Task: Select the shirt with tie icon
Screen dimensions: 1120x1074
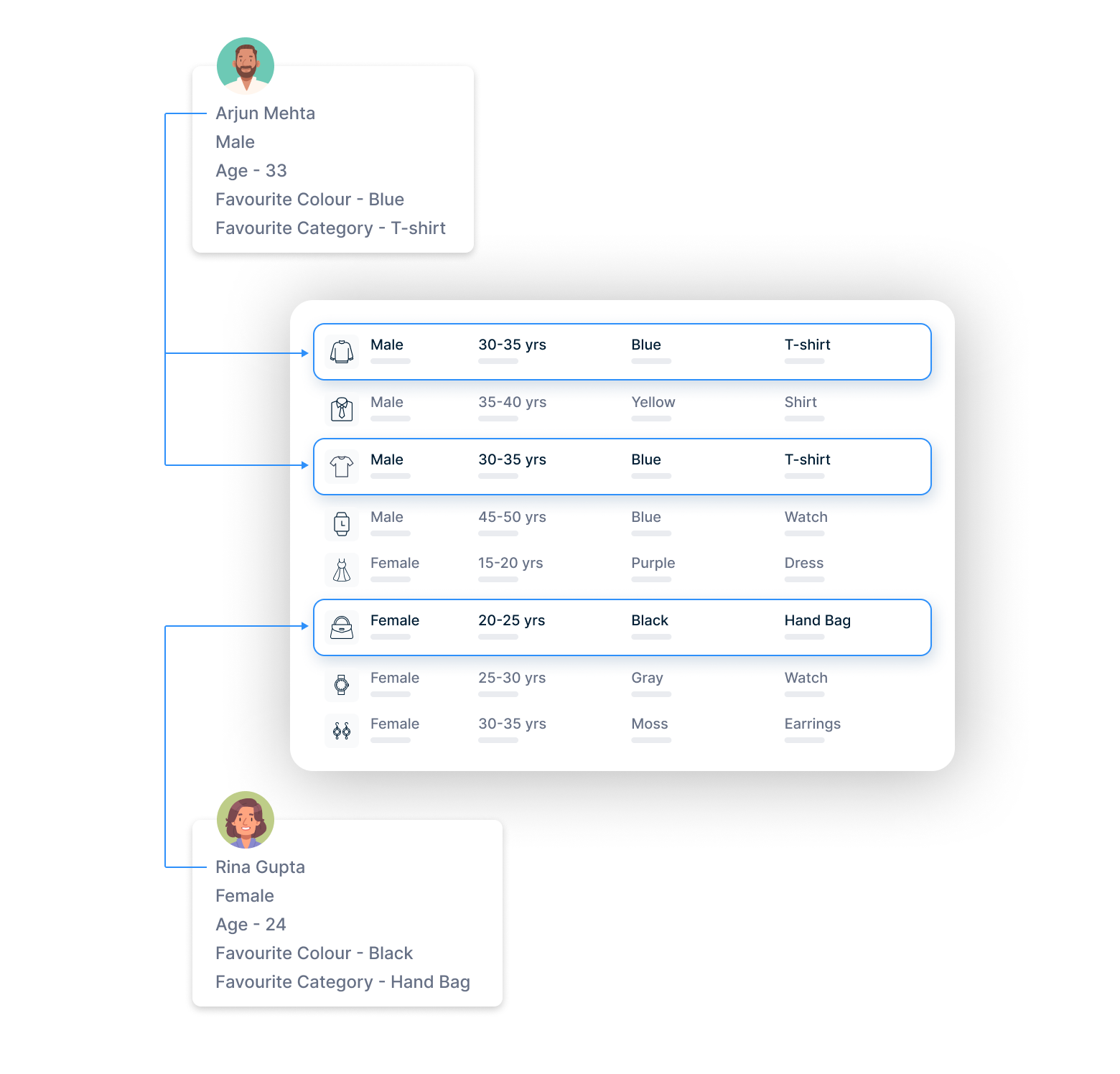Action: click(342, 409)
